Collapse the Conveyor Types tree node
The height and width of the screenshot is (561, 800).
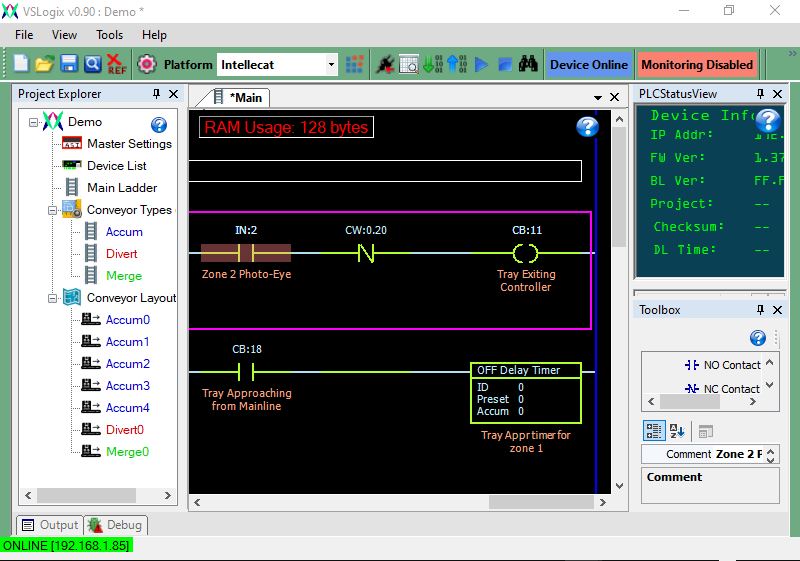tap(51, 210)
